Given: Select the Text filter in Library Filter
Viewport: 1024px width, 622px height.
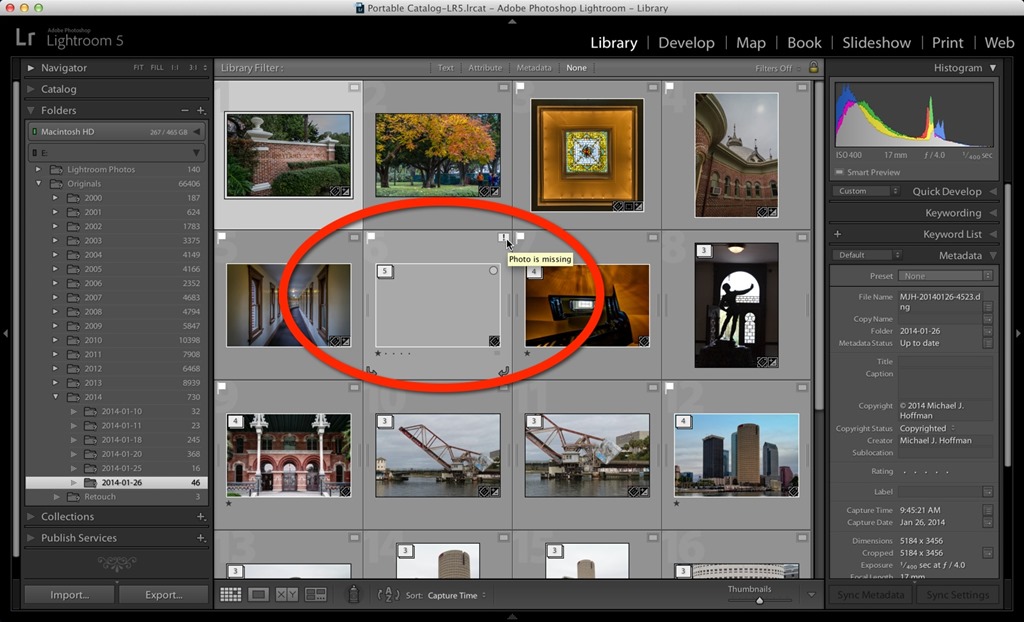Looking at the screenshot, I should [445, 68].
